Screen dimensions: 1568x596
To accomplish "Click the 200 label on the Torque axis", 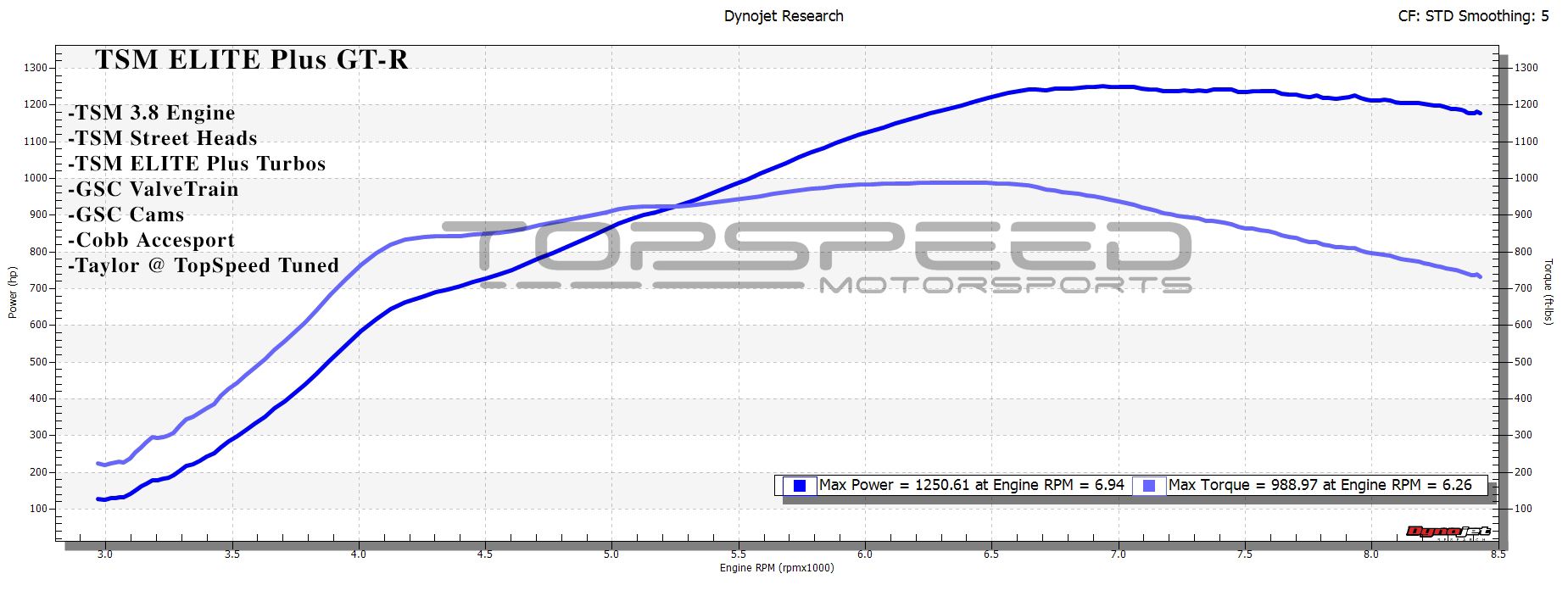I will pos(1523,472).
